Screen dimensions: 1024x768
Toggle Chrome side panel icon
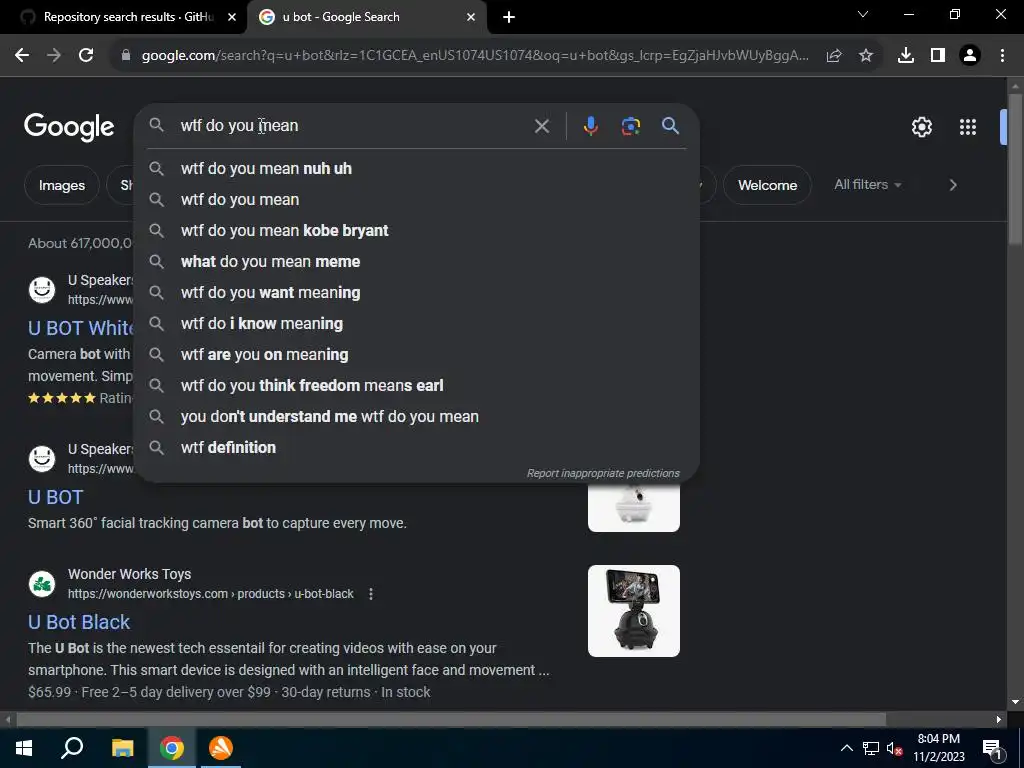(937, 56)
